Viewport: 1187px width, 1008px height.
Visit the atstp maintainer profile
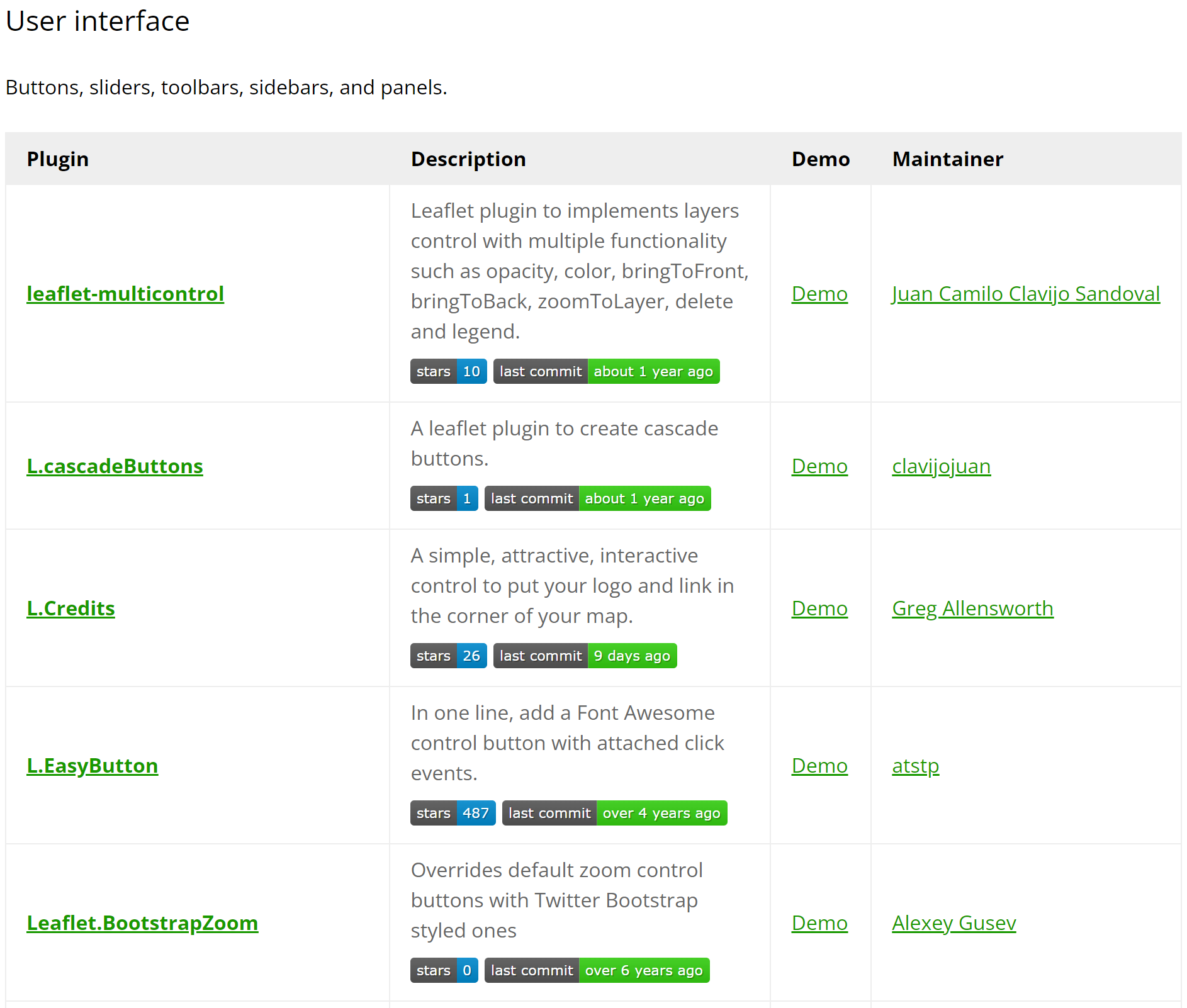tap(915, 766)
